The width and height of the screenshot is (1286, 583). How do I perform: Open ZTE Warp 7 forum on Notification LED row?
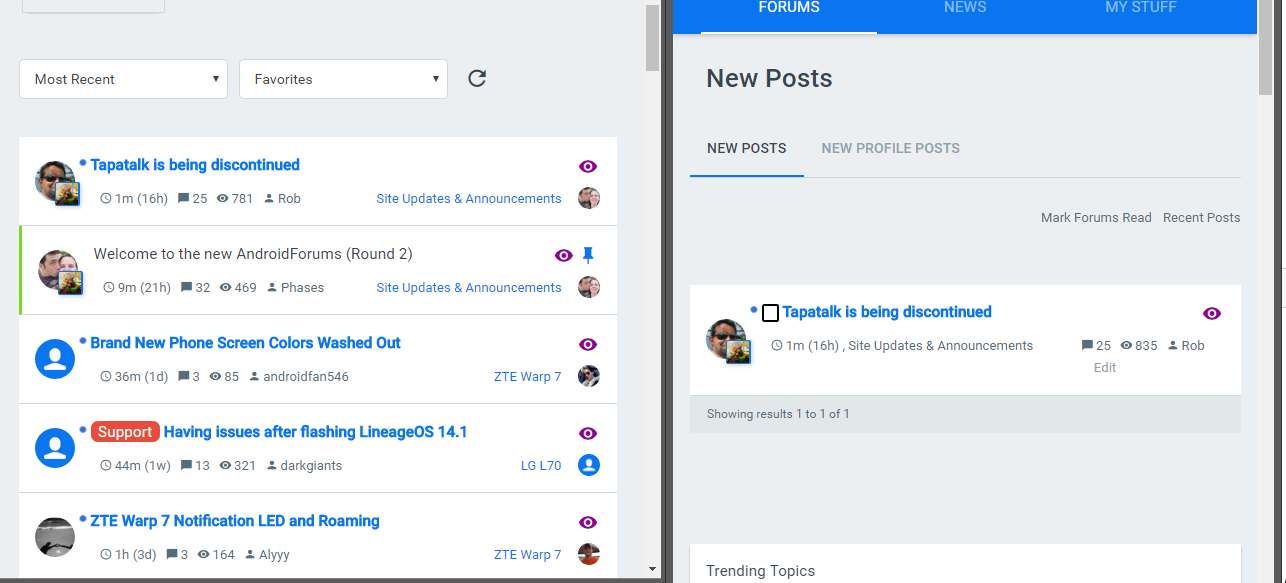528,555
